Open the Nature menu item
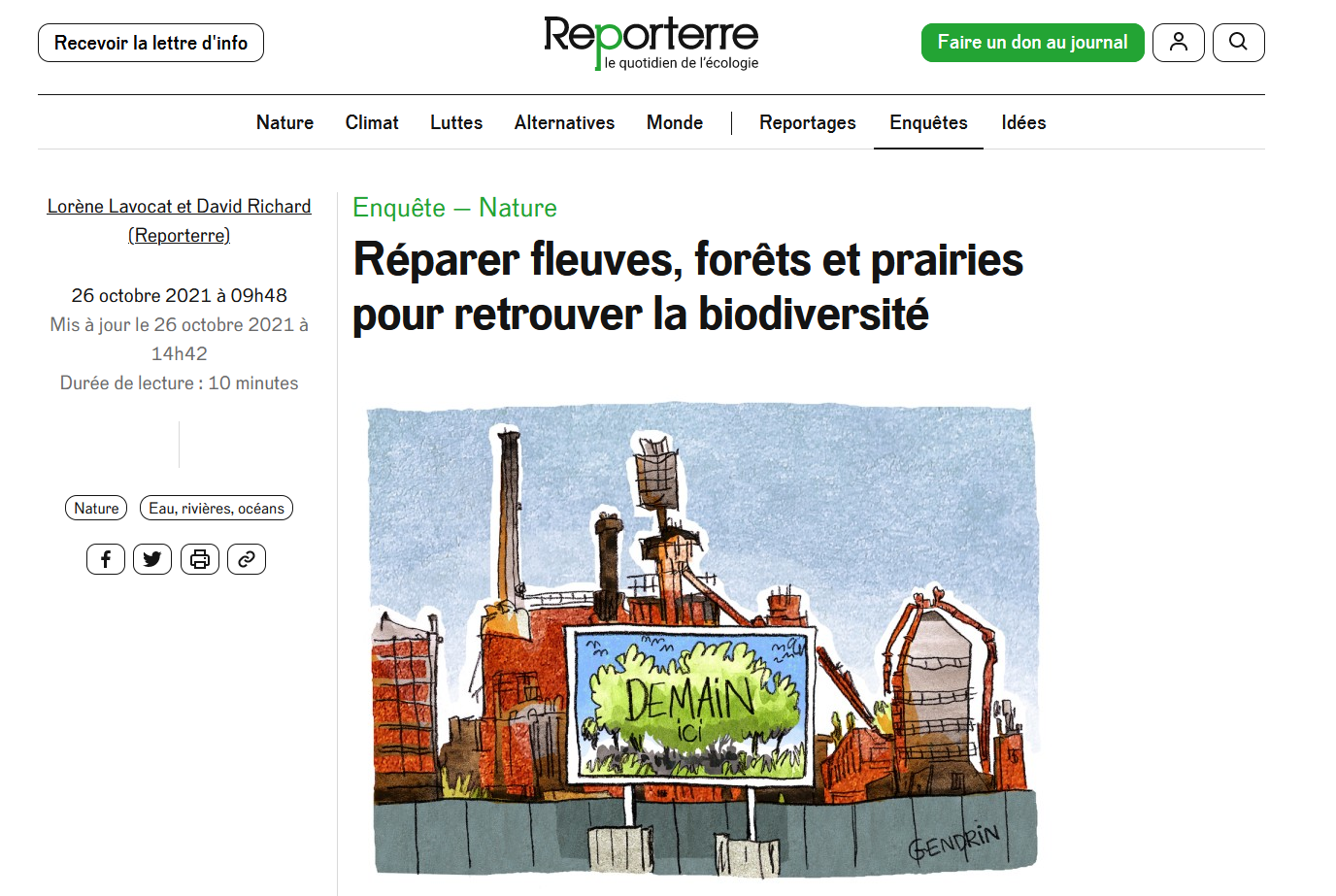Viewport: 1336px width, 896px height. [284, 122]
